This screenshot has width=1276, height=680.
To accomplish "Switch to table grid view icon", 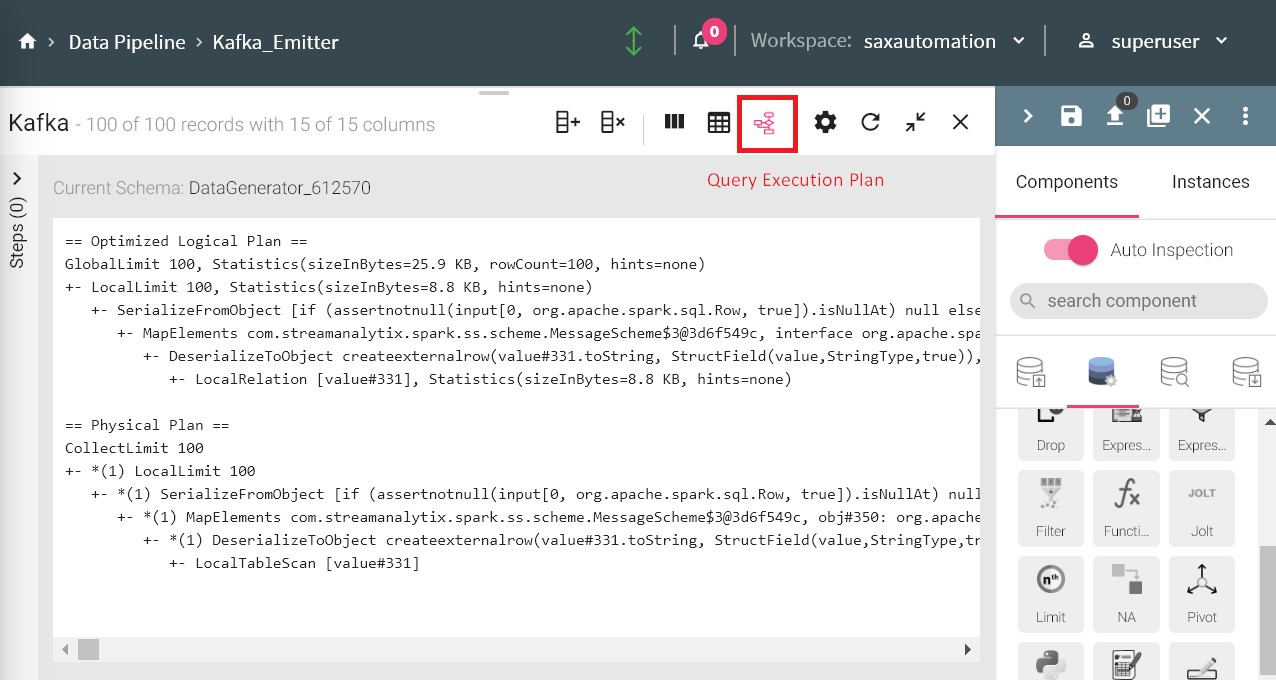I will coord(719,122).
